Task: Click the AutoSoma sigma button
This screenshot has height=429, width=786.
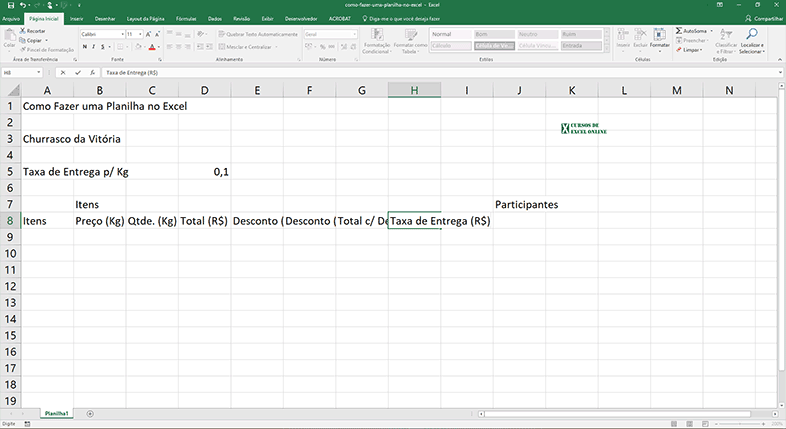Action: click(x=691, y=31)
